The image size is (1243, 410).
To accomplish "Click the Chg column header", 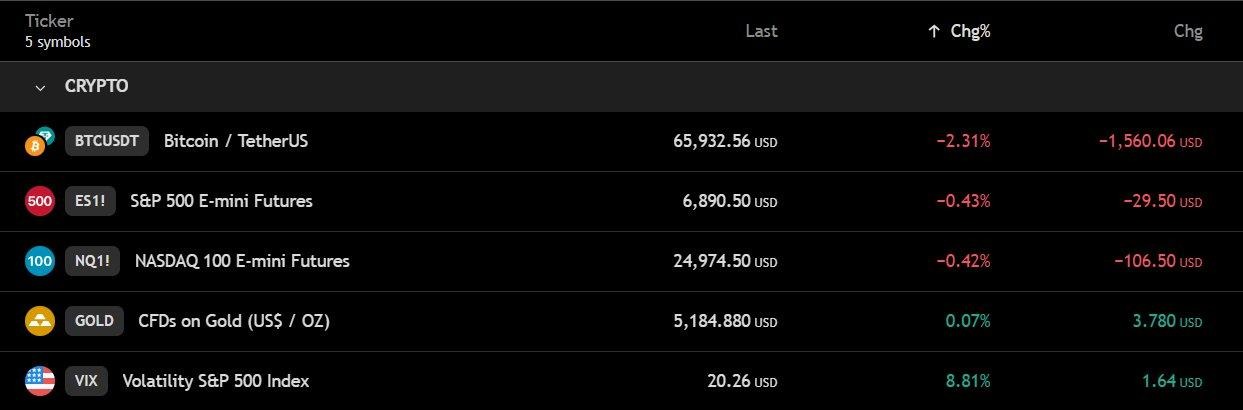I will click(1188, 31).
